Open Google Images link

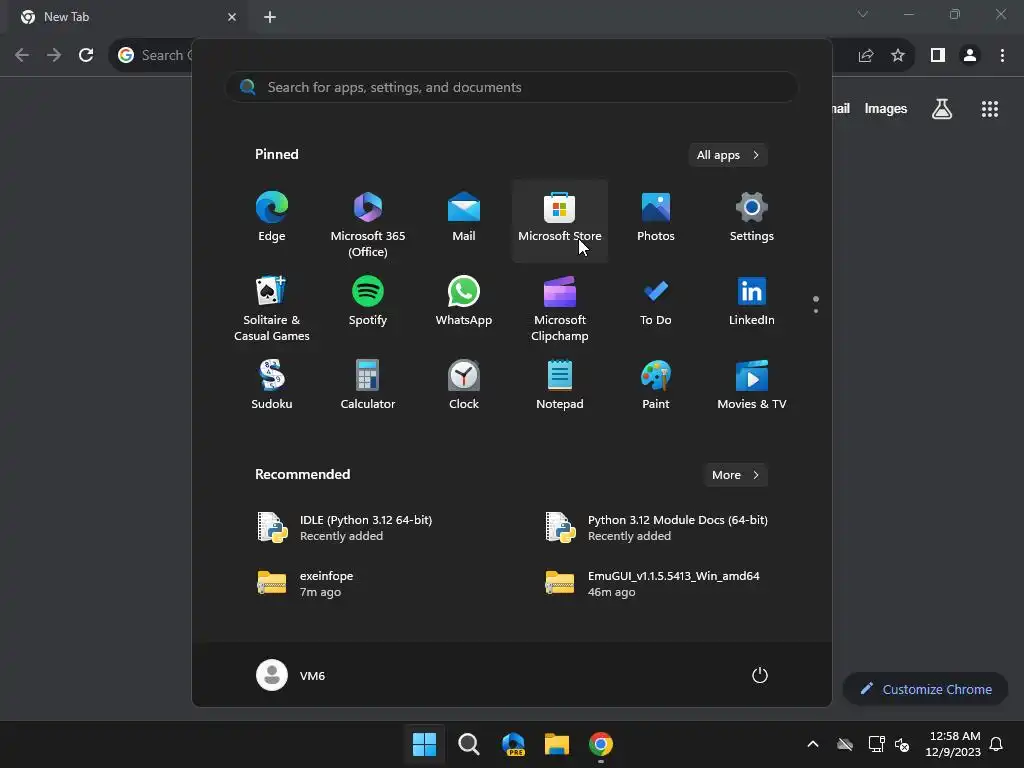coord(886,108)
